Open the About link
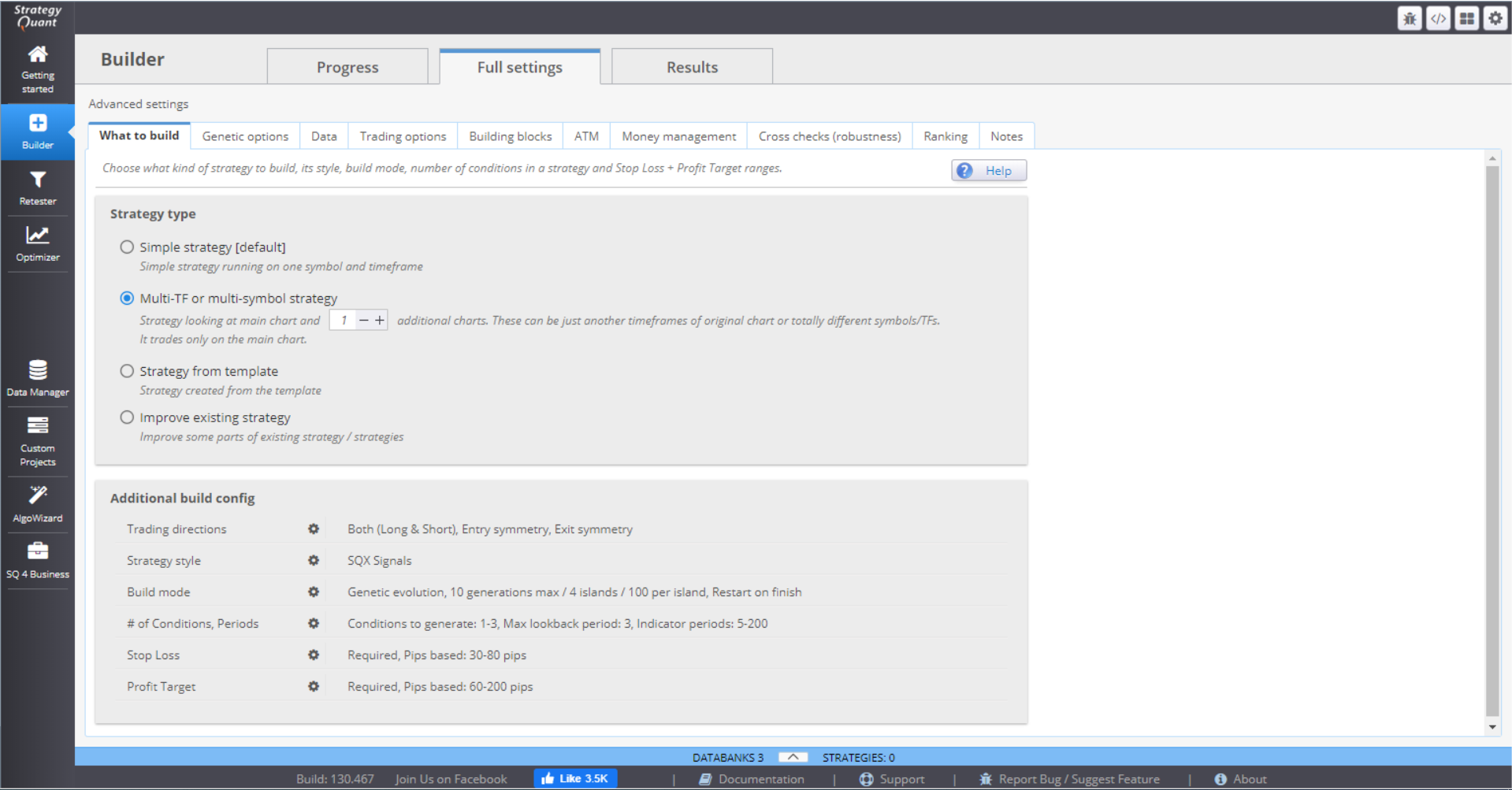The image size is (1512, 790). [x=1241, y=779]
